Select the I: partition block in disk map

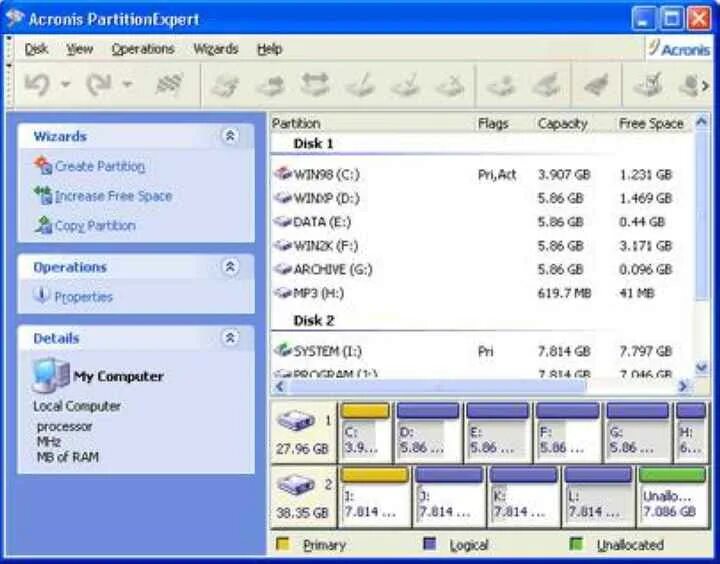375,496
